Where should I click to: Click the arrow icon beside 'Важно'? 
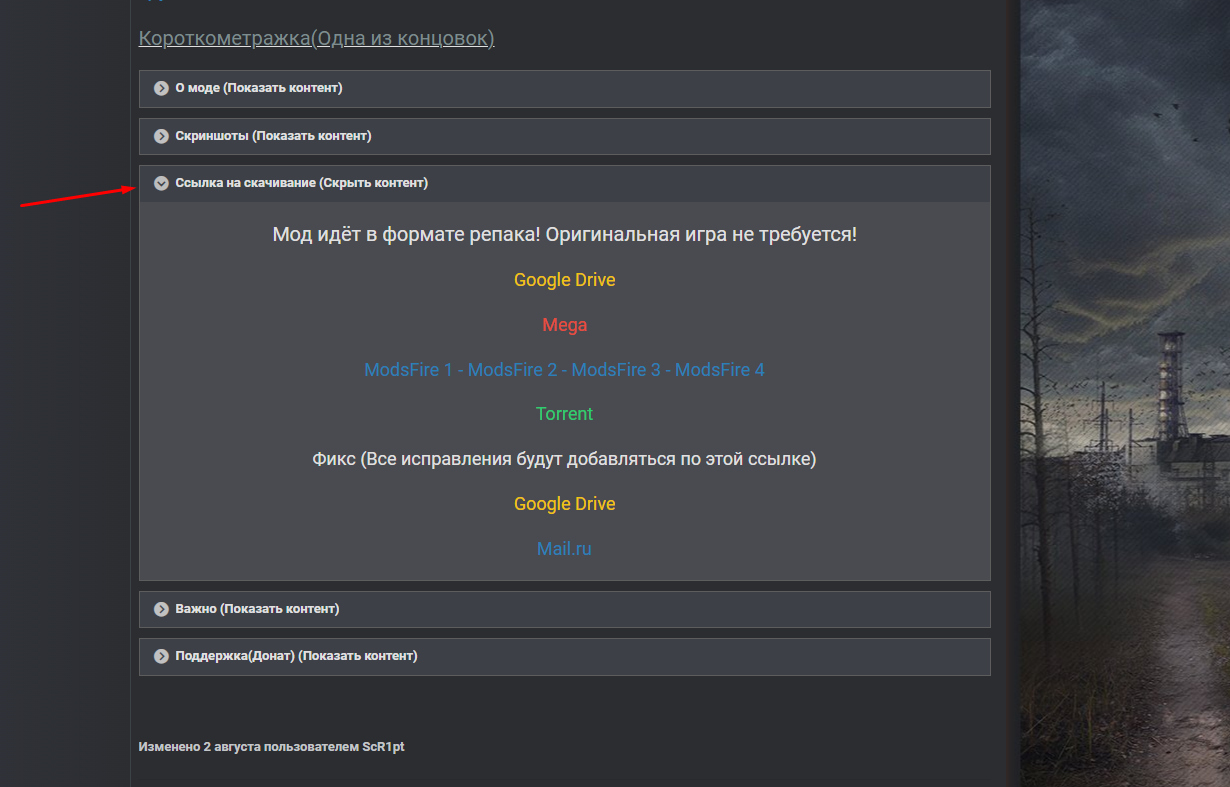point(161,609)
